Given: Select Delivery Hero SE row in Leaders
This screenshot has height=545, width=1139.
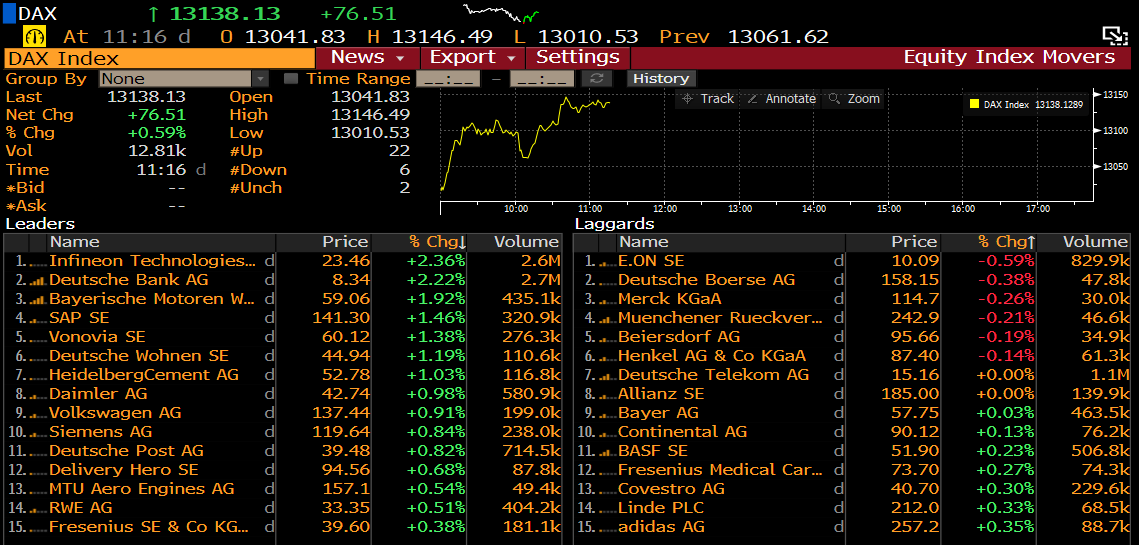Looking at the screenshot, I should coord(283,469).
